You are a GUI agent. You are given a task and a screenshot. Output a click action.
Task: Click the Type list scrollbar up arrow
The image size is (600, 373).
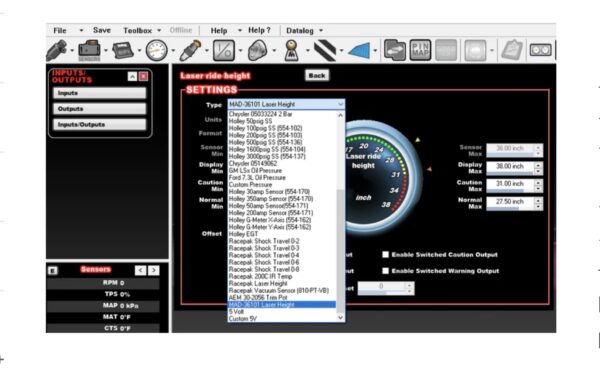341,115
